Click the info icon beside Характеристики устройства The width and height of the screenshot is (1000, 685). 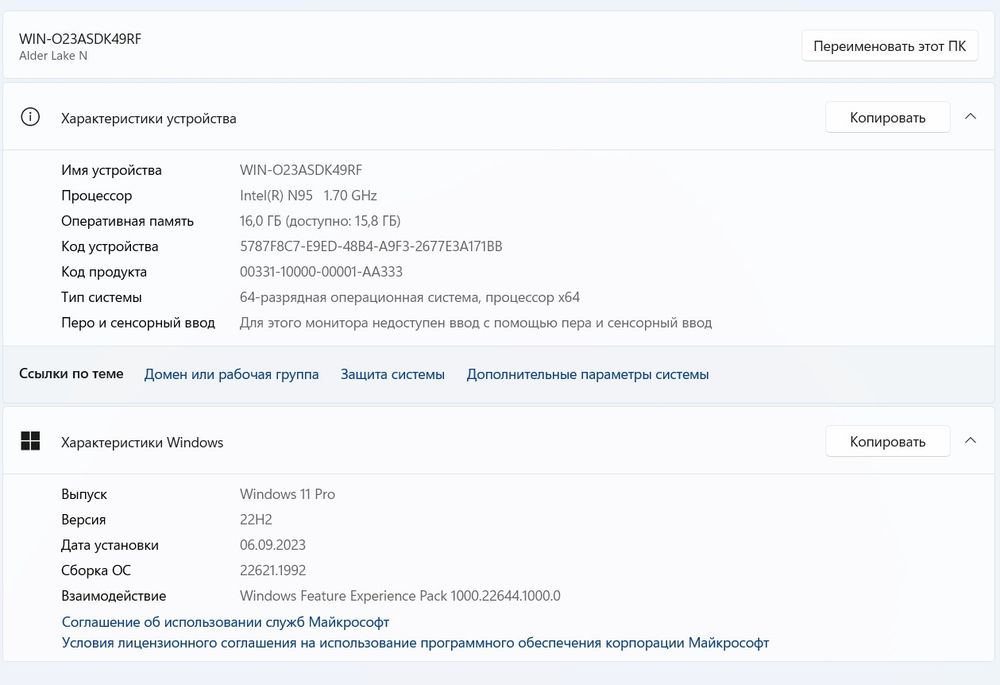(30, 117)
